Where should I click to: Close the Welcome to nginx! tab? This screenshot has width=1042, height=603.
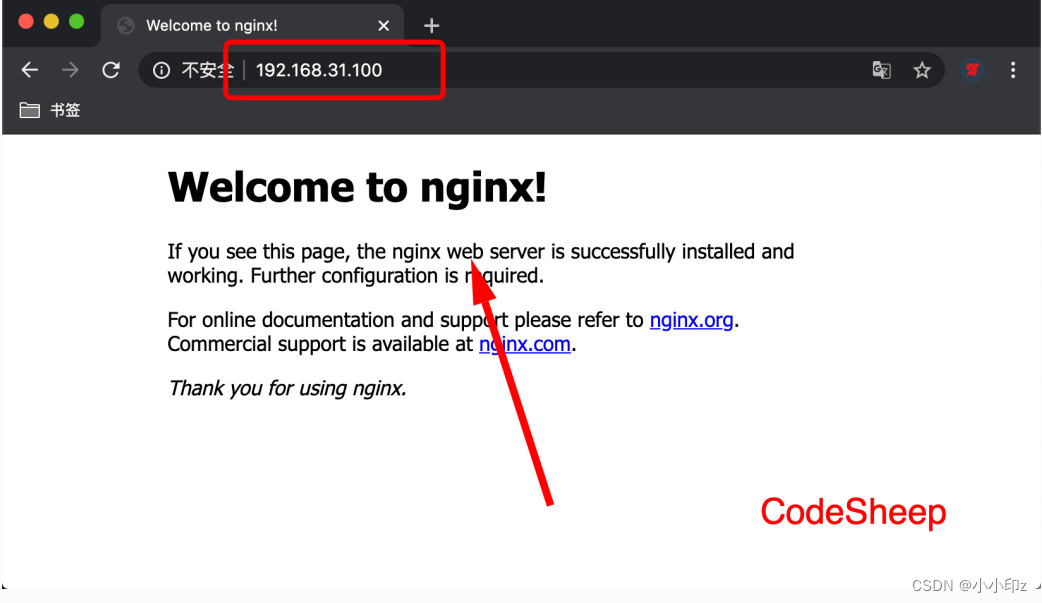coord(383,25)
